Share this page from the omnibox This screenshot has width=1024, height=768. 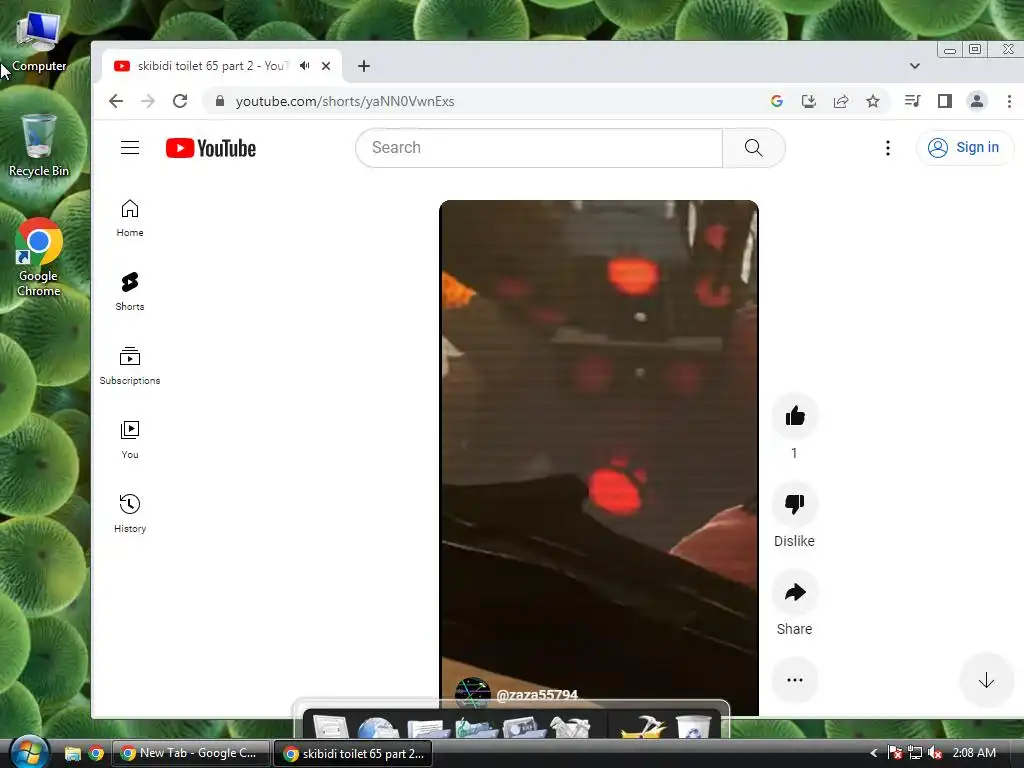click(841, 101)
